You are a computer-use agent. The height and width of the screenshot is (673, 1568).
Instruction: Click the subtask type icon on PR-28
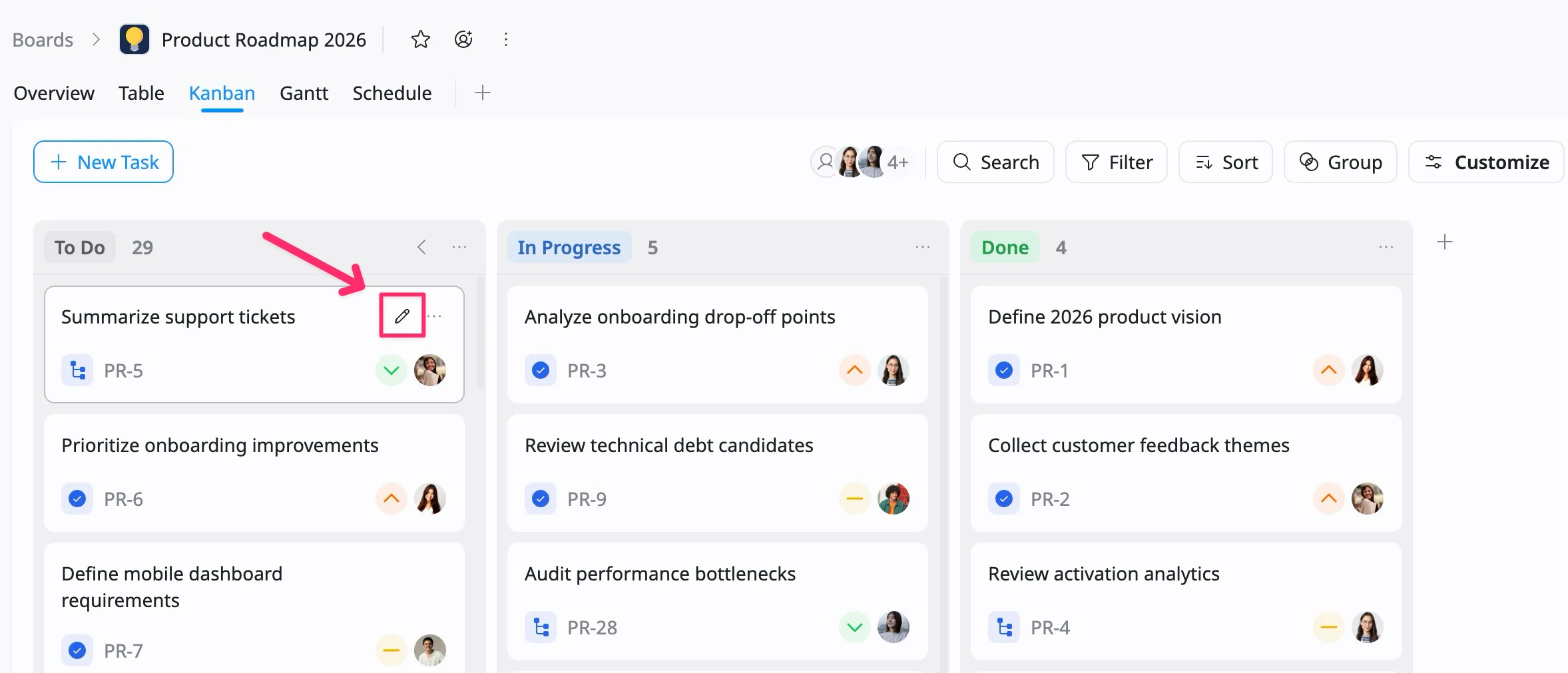[541, 627]
